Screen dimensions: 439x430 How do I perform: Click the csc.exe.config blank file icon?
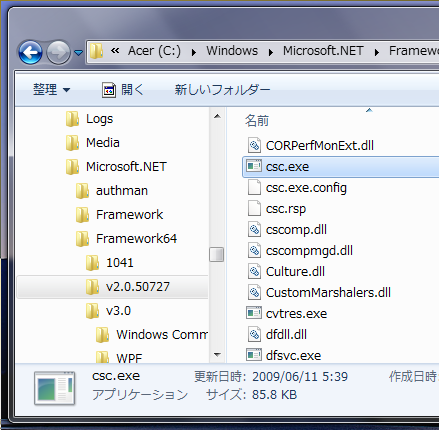[x=254, y=187]
